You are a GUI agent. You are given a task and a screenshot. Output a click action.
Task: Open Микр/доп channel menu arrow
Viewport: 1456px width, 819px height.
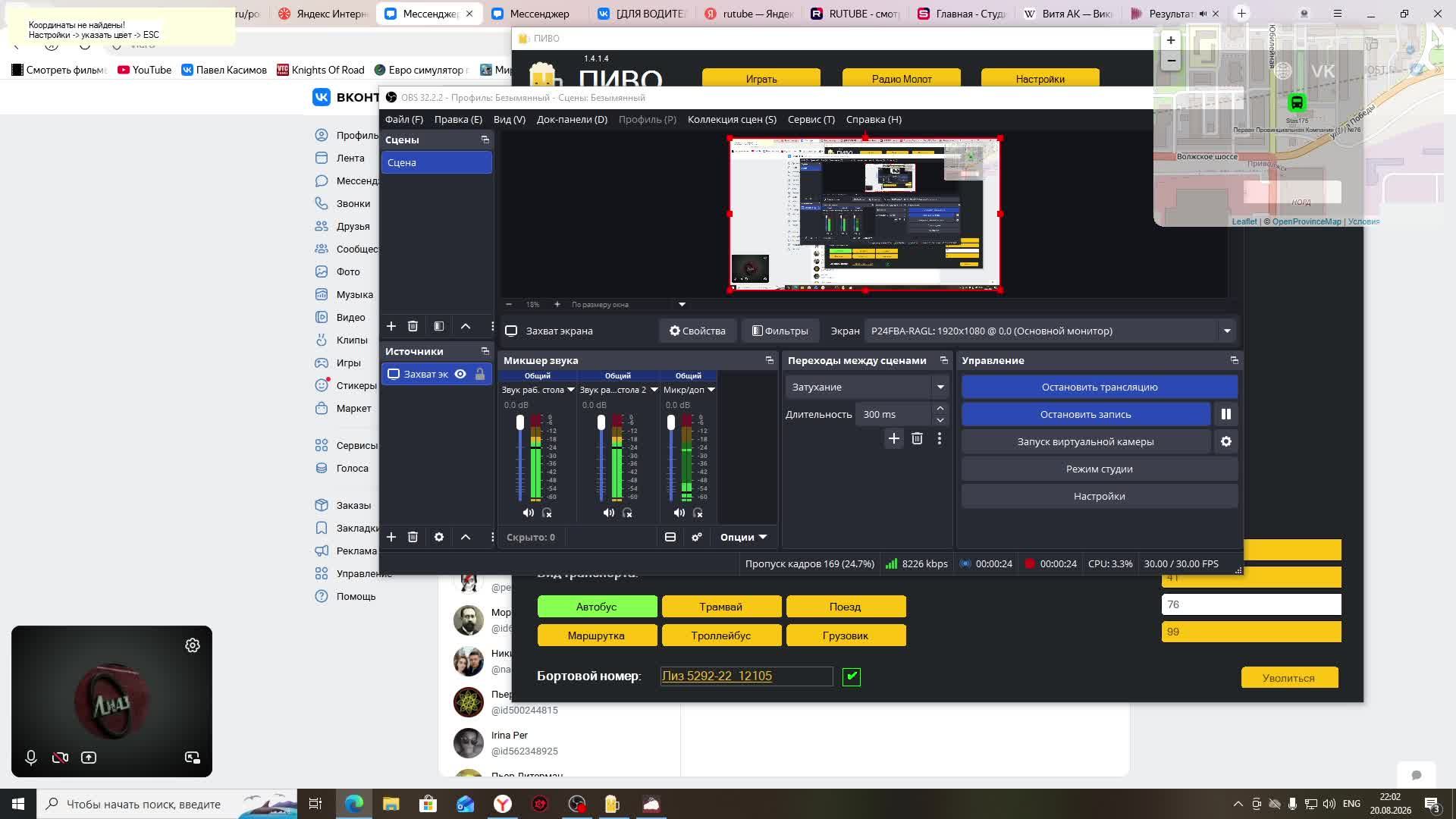point(711,390)
